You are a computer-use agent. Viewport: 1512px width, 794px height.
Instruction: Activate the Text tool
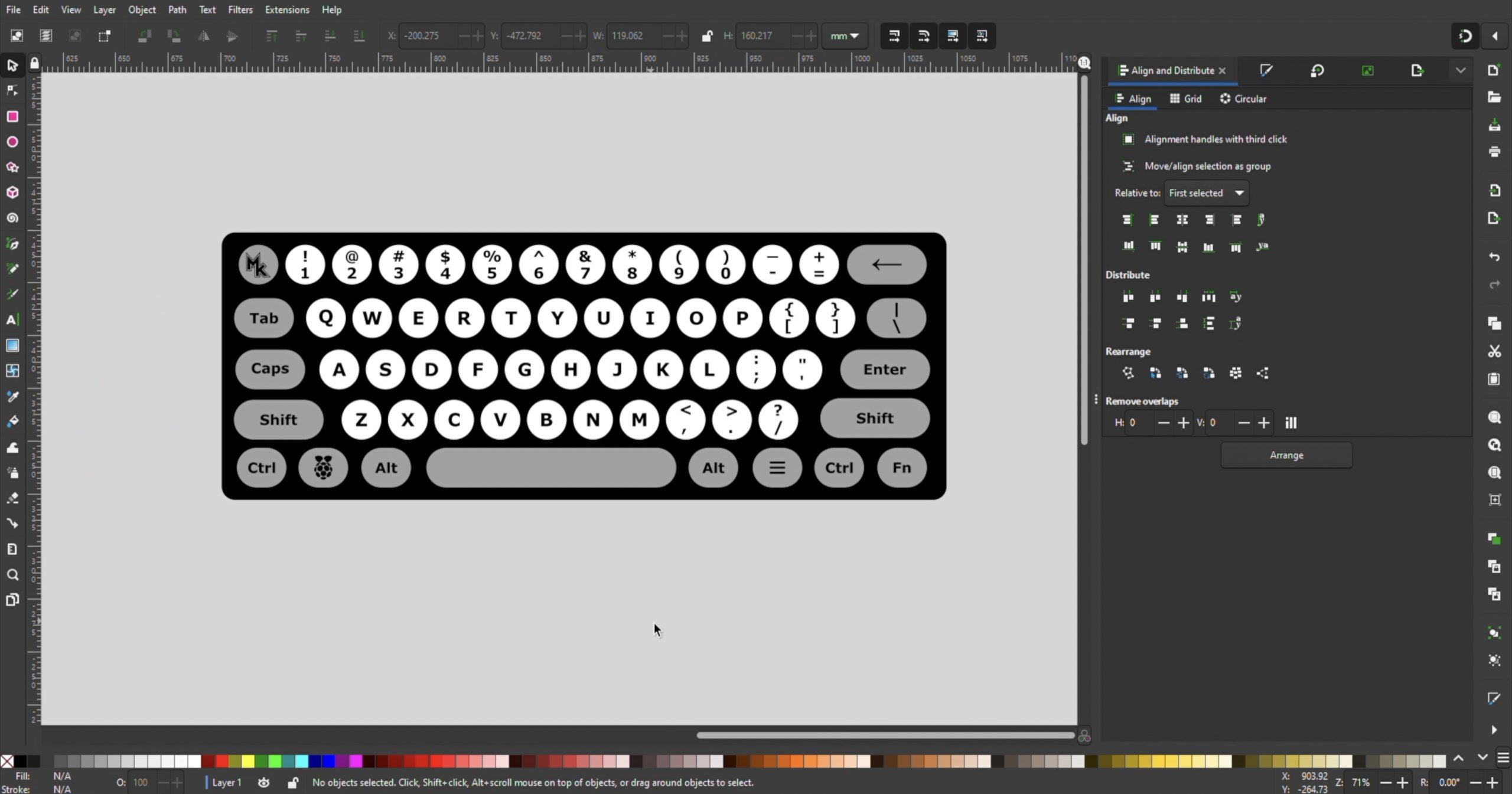click(12, 319)
